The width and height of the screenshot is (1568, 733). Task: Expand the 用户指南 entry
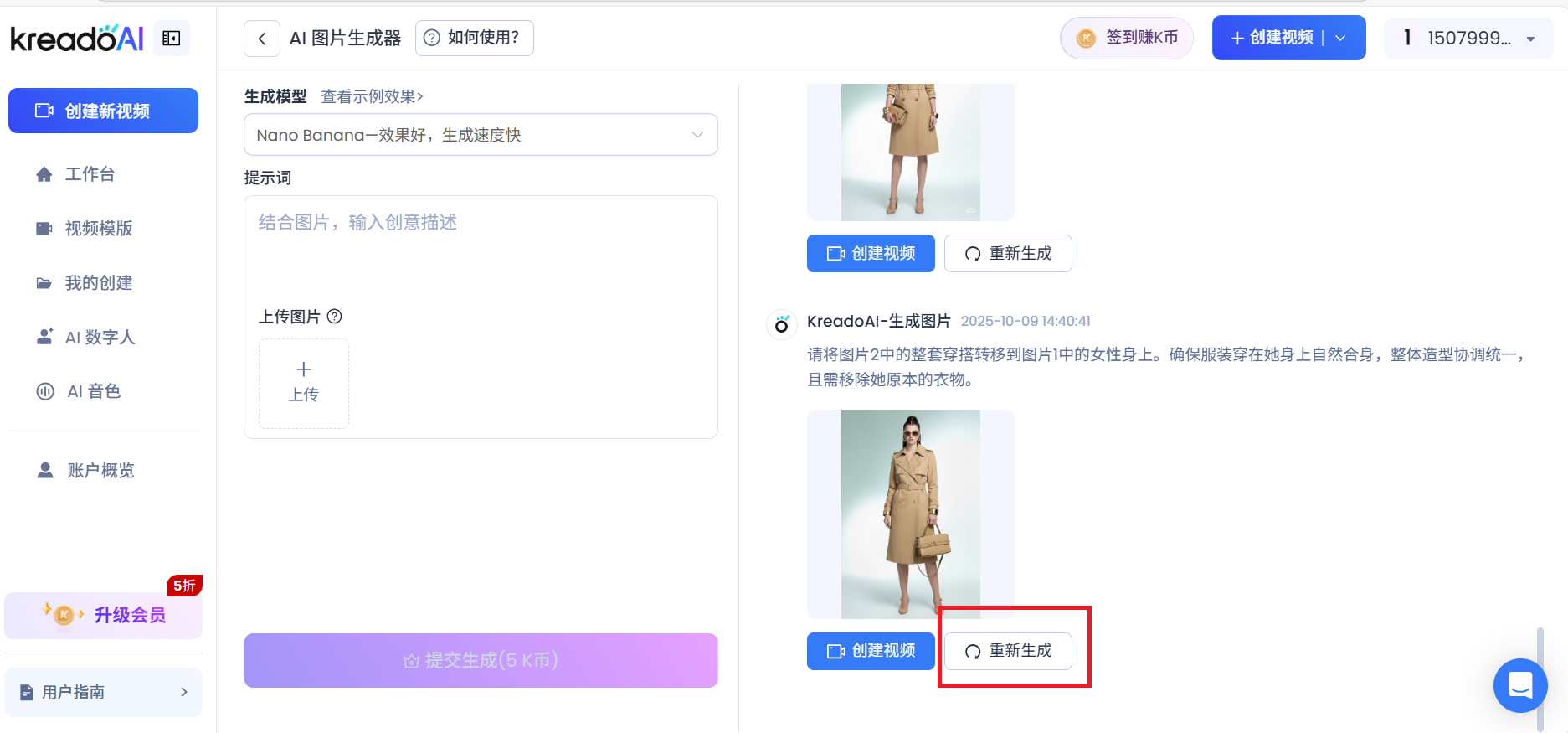pyautogui.click(x=104, y=692)
